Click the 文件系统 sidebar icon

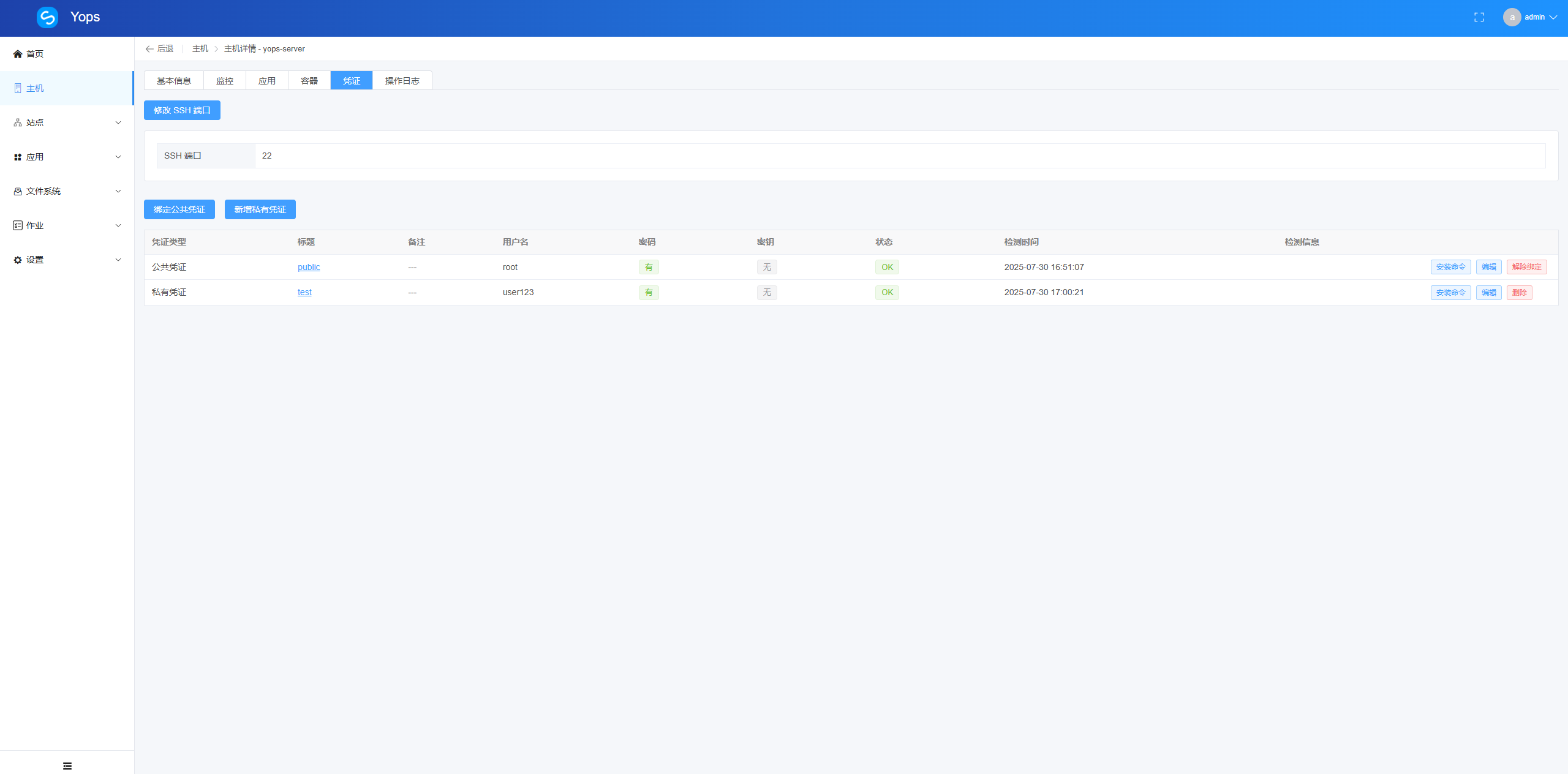click(x=18, y=191)
